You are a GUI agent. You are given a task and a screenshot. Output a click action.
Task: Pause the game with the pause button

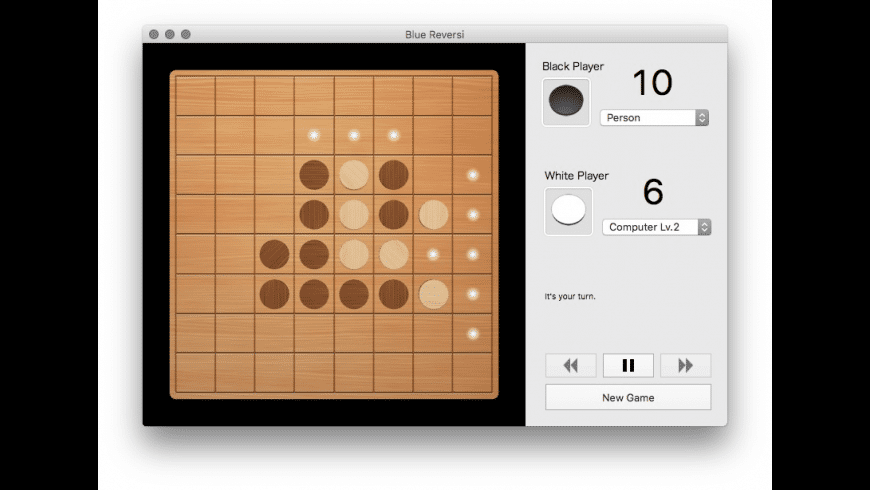point(628,365)
